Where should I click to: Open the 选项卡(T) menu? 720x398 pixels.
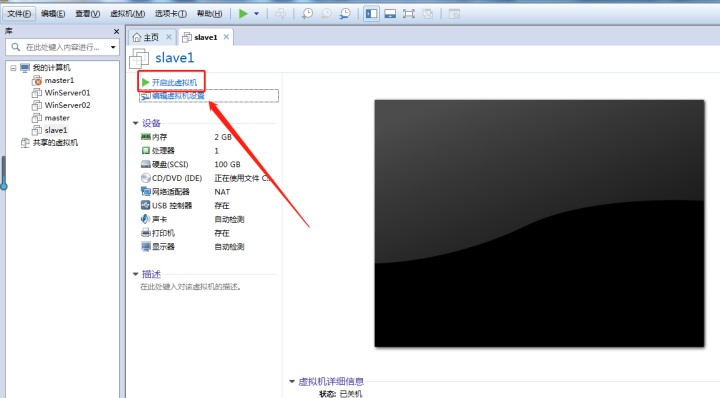pyautogui.click(x=170, y=14)
